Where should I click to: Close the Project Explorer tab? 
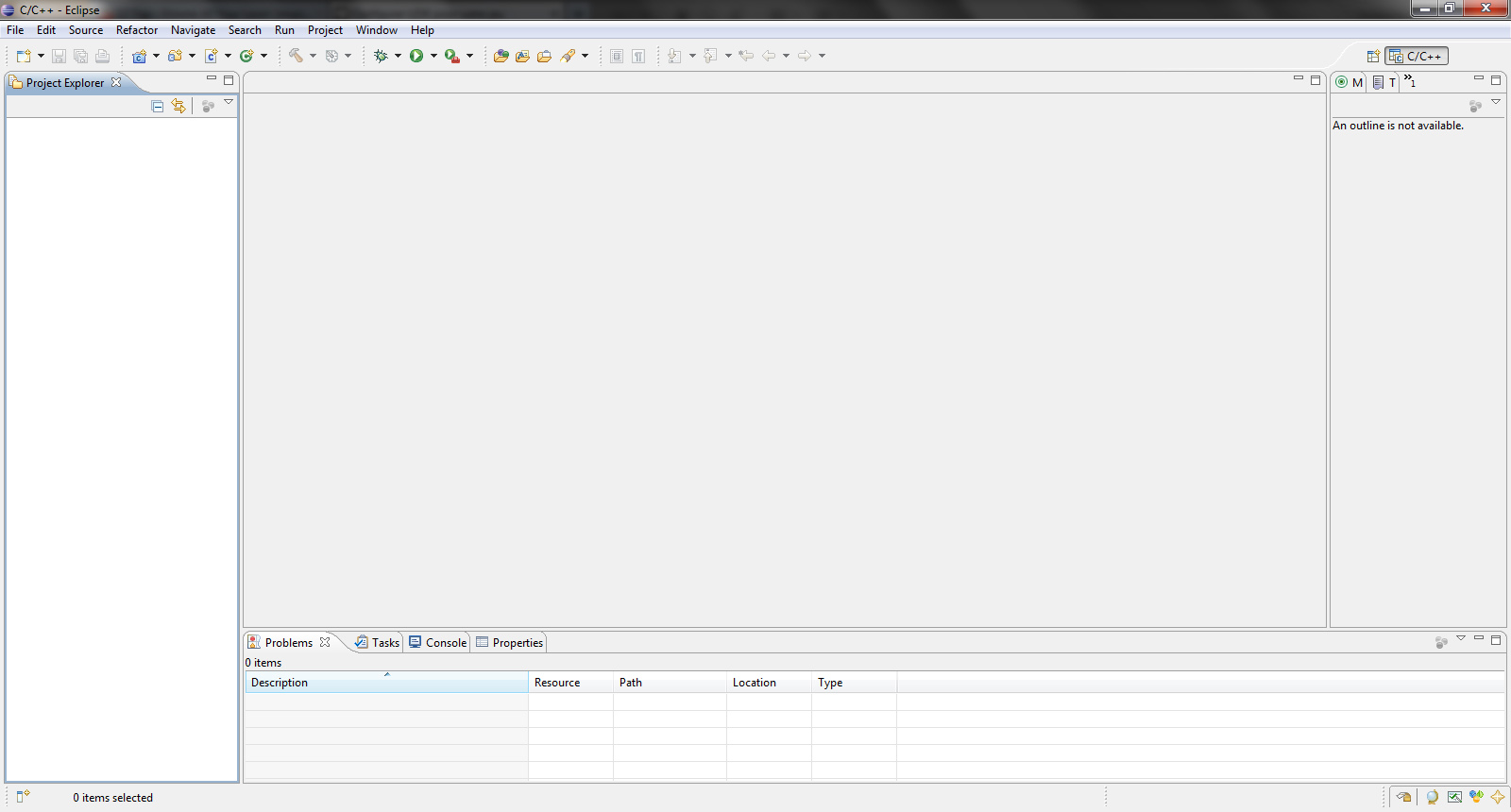click(x=116, y=82)
